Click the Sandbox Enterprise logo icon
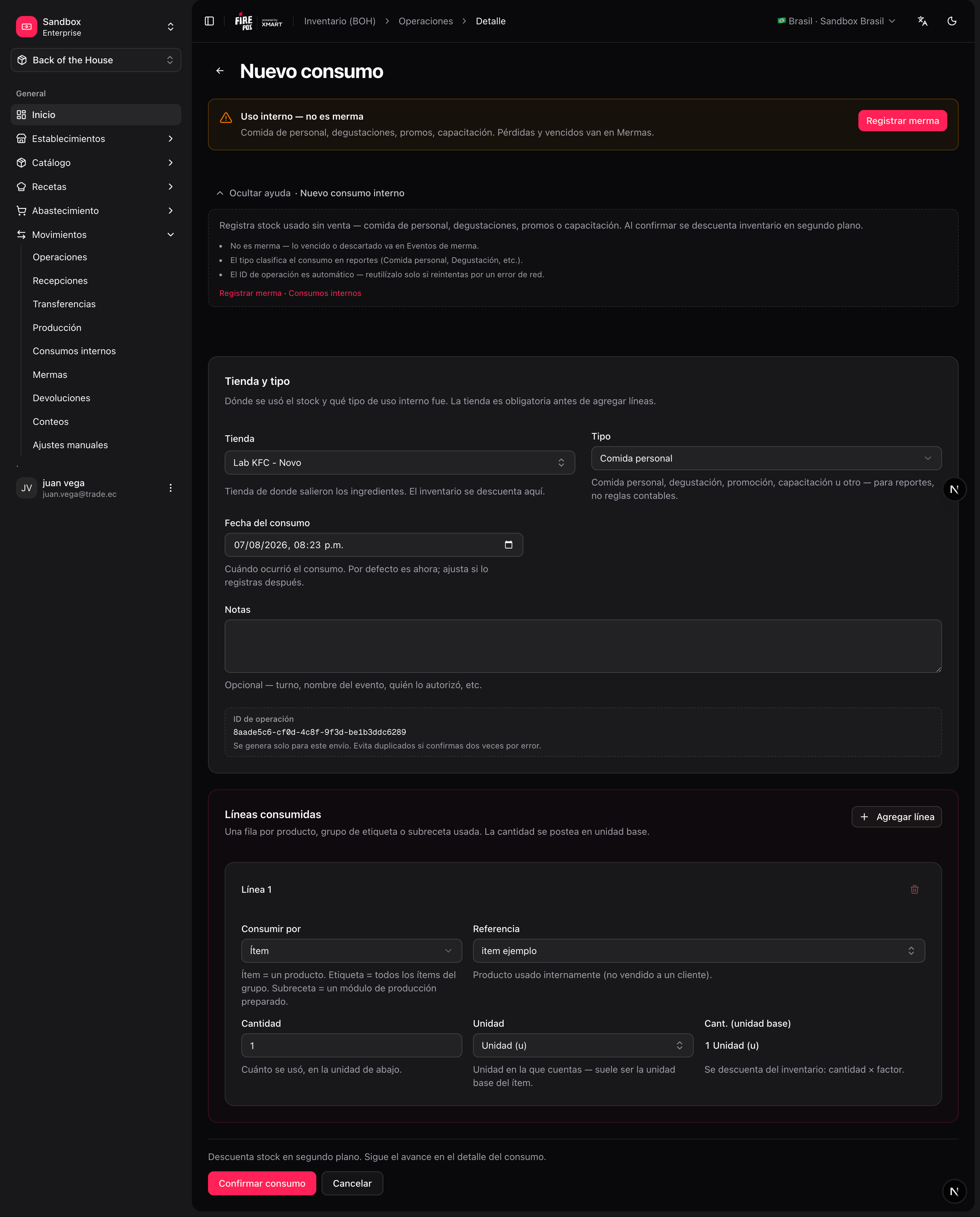The width and height of the screenshot is (980, 1217). click(x=27, y=27)
